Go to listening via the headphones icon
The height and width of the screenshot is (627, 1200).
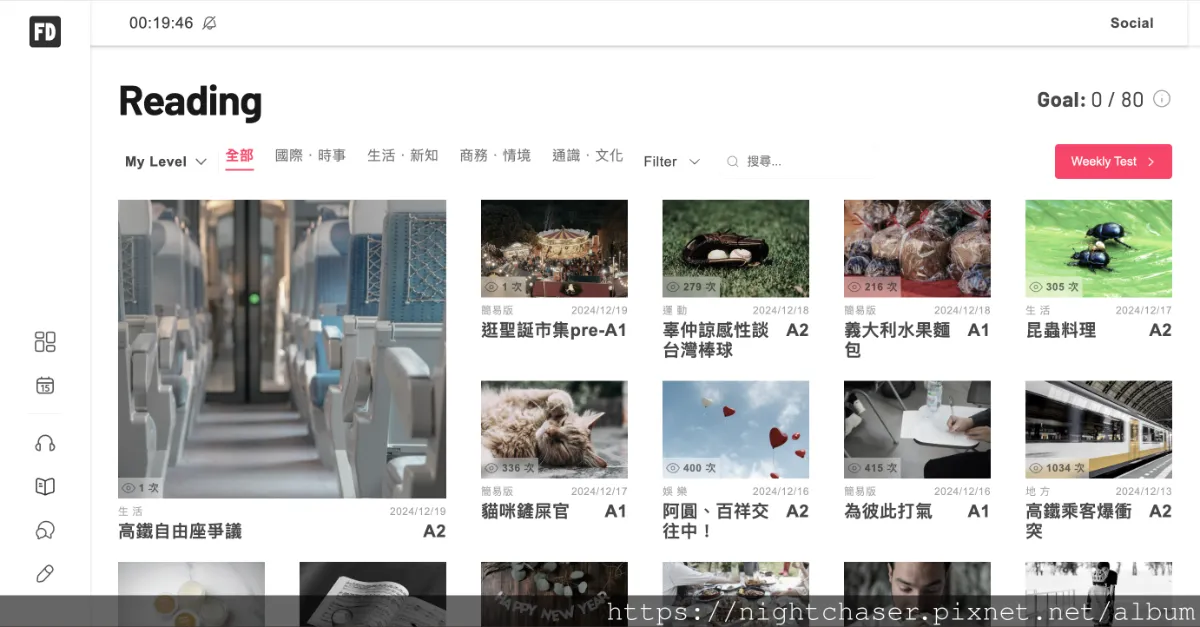(45, 443)
